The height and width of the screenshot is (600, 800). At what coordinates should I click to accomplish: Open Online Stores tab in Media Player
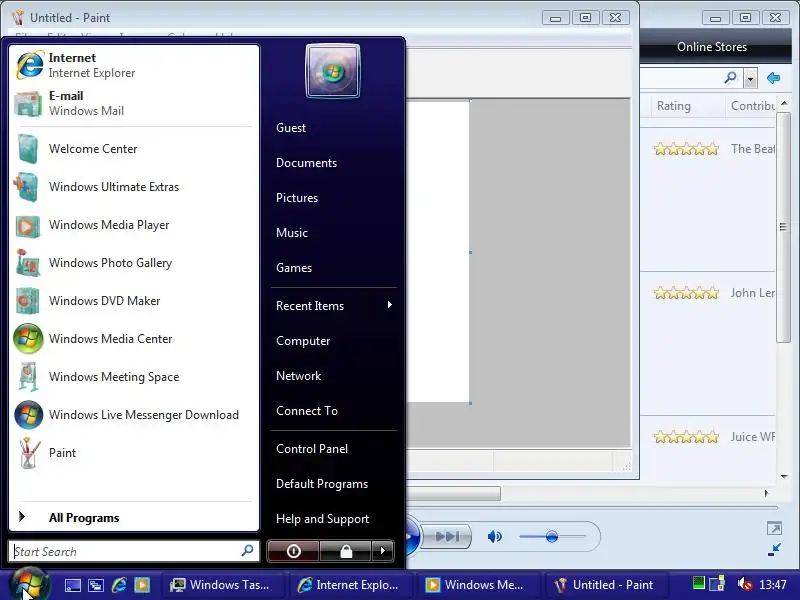click(x=712, y=47)
